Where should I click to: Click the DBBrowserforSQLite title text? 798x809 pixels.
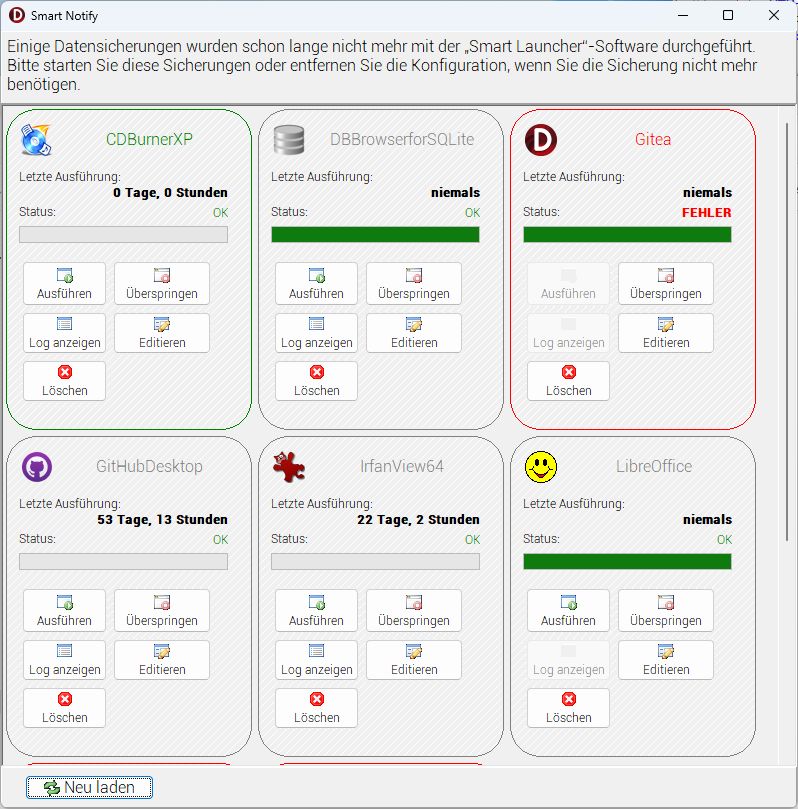[402, 139]
